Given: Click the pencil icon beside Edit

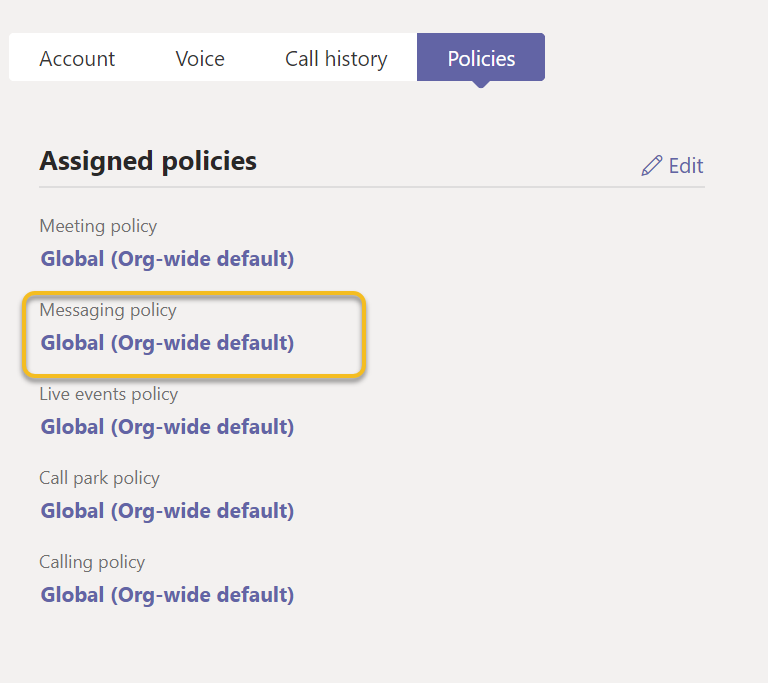Looking at the screenshot, I should coord(652,166).
